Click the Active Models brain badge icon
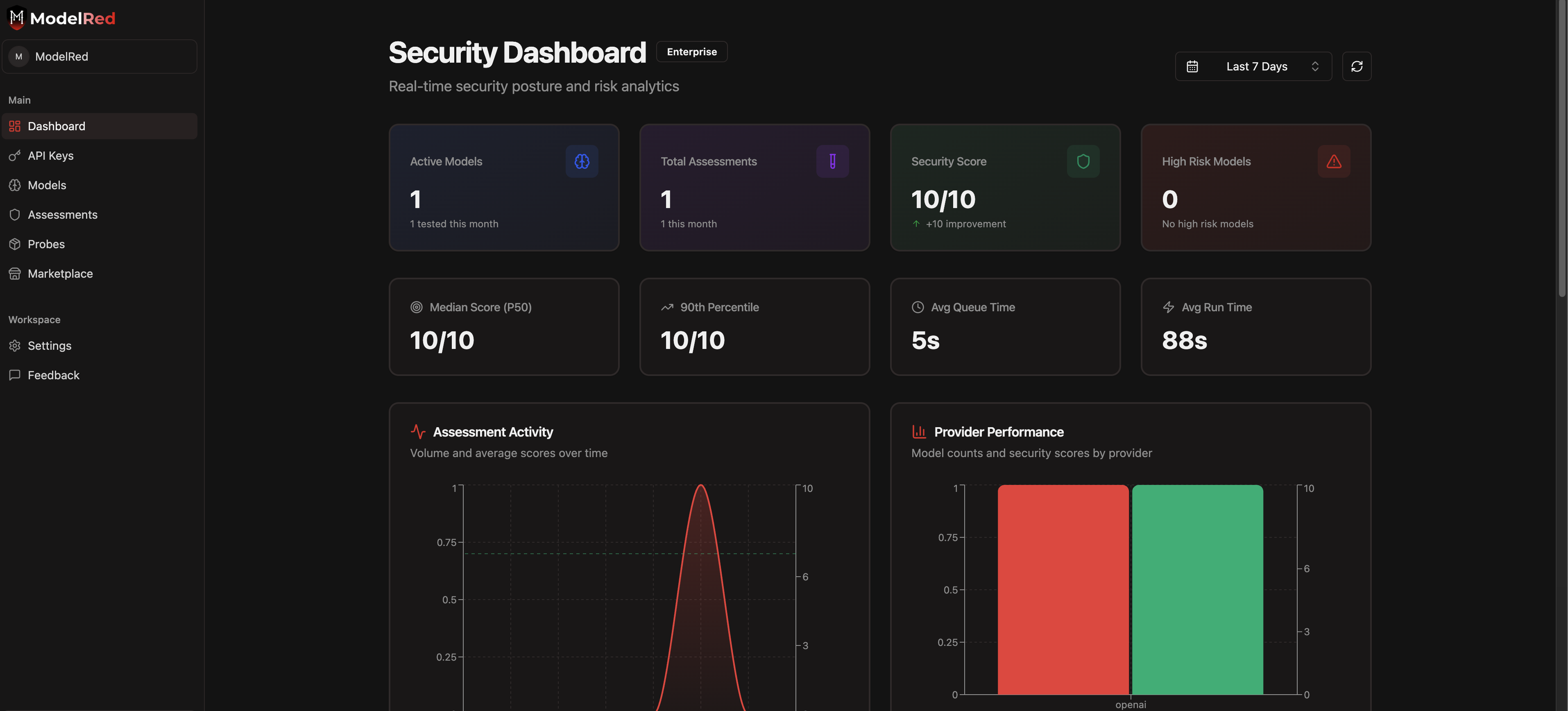This screenshot has width=1568, height=711. (x=581, y=161)
